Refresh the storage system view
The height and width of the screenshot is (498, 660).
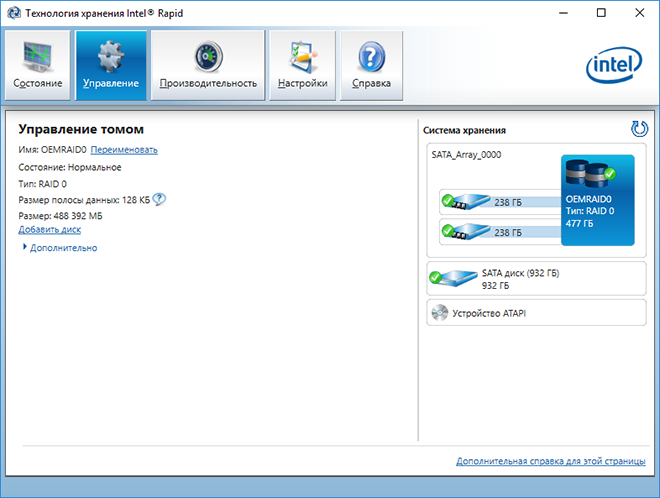tap(639, 129)
